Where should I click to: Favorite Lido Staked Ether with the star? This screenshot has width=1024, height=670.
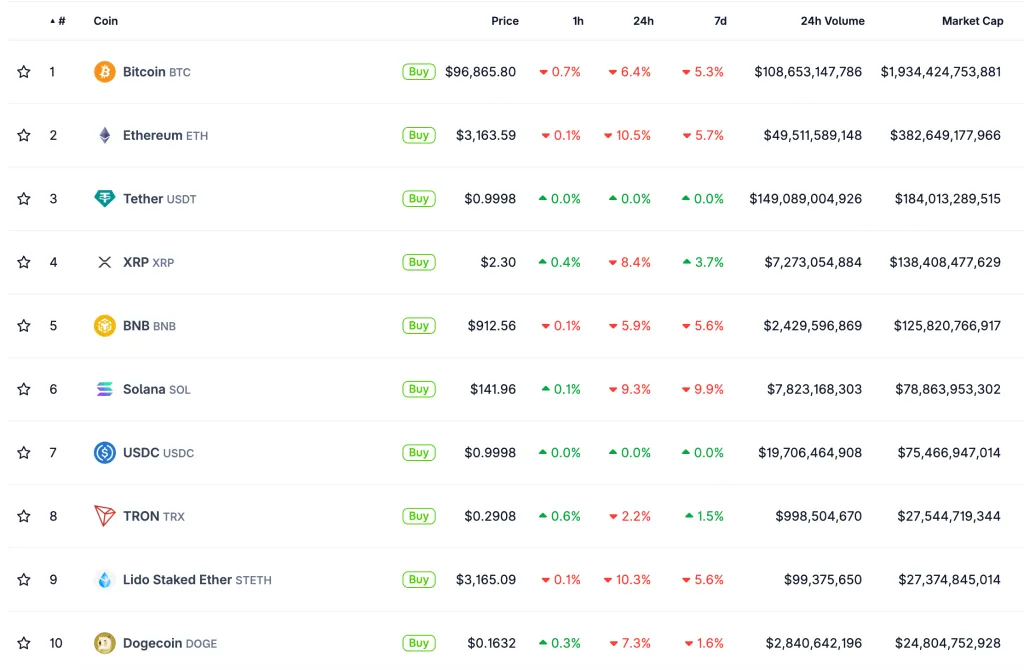tap(24, 580)
